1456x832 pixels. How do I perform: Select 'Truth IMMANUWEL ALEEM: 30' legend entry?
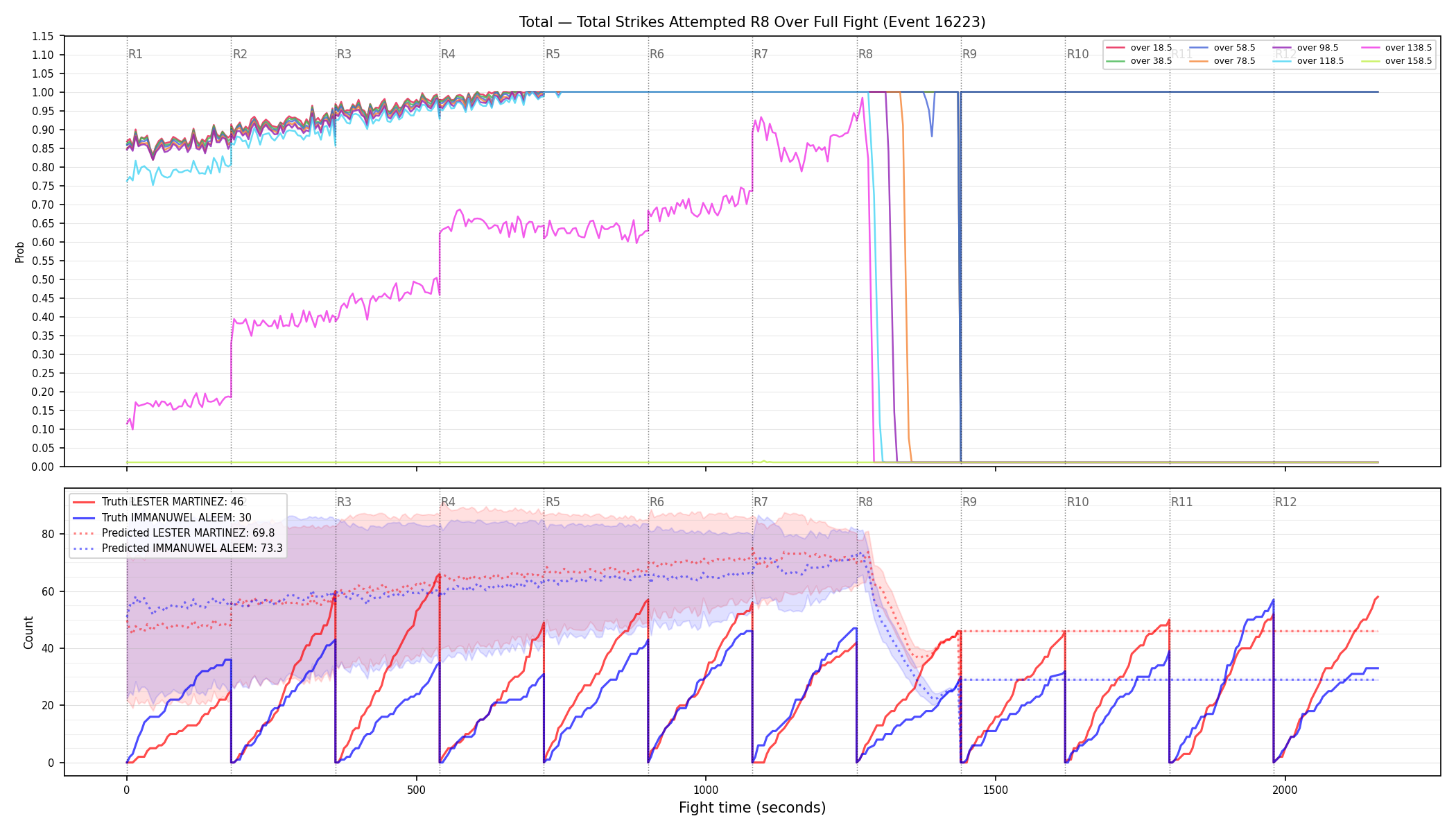[x=162, y=518]
